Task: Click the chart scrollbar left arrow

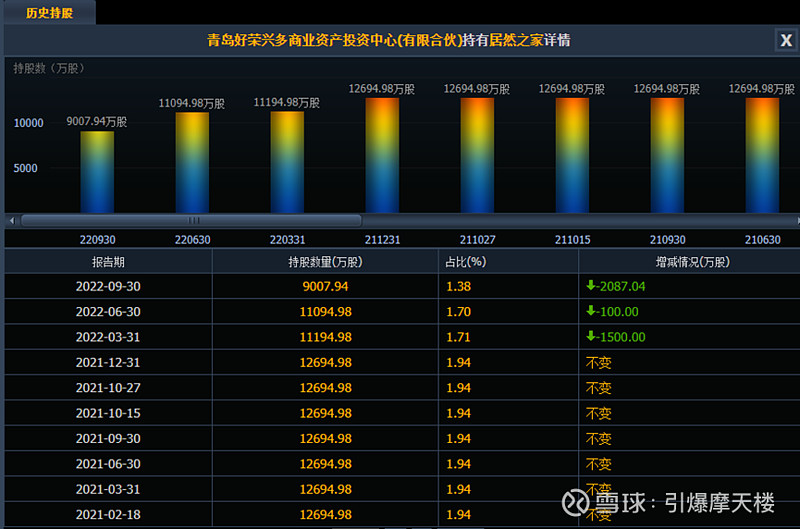Action: tap(12, 220)
